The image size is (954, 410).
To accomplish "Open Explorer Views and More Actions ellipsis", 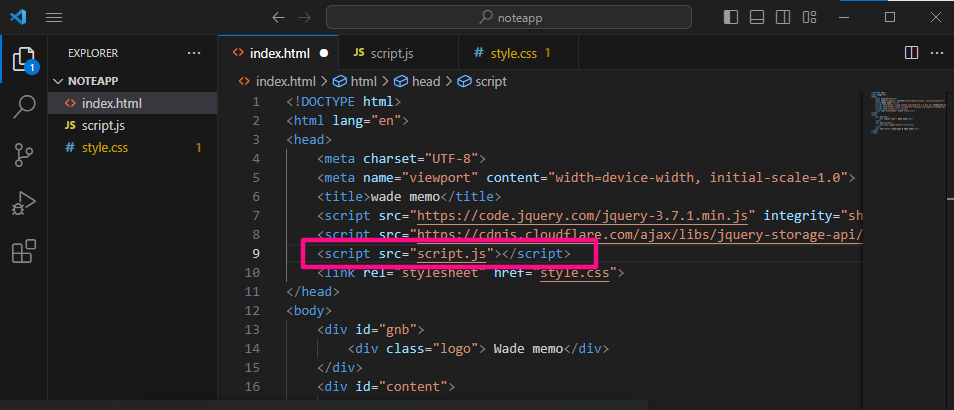I will (194, 54).
